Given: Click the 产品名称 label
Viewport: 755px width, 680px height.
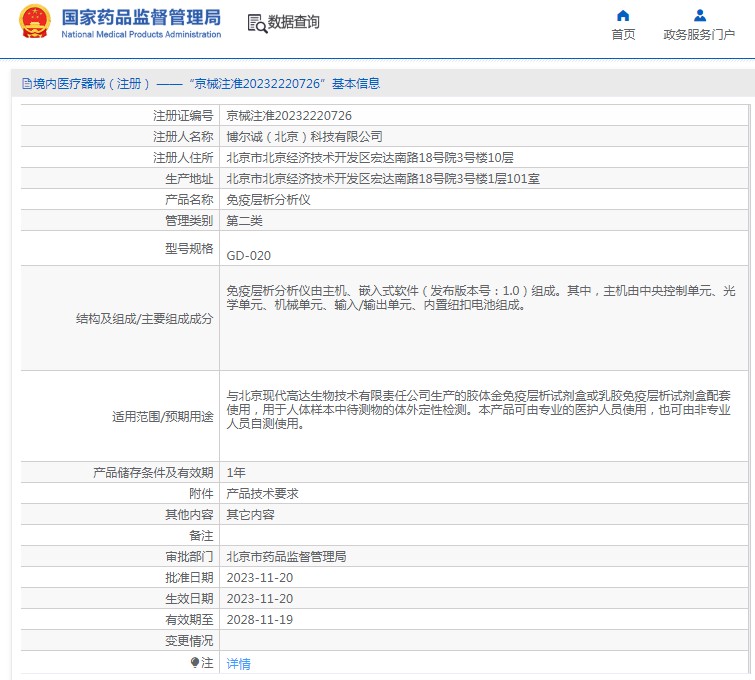Looking at the screenshot, I should point(189,200).
